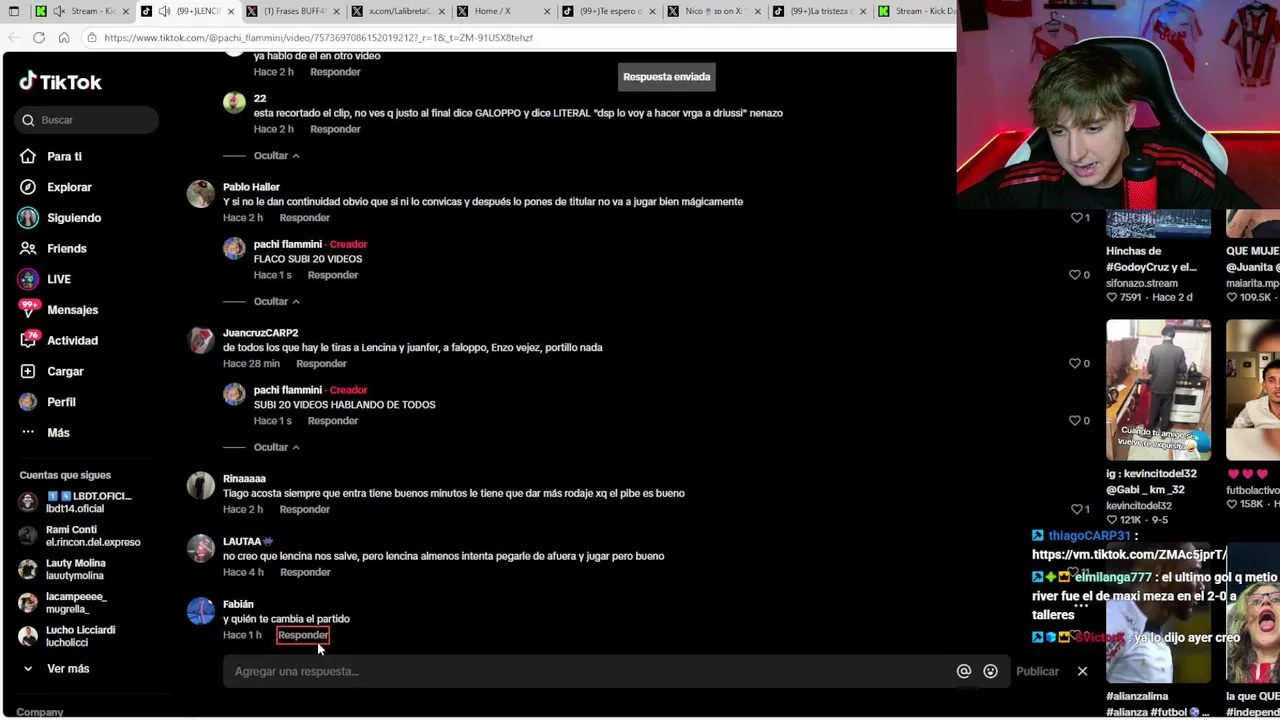
Task: Click the Mensajes icon with badge
Action: (x=28, y=310)
